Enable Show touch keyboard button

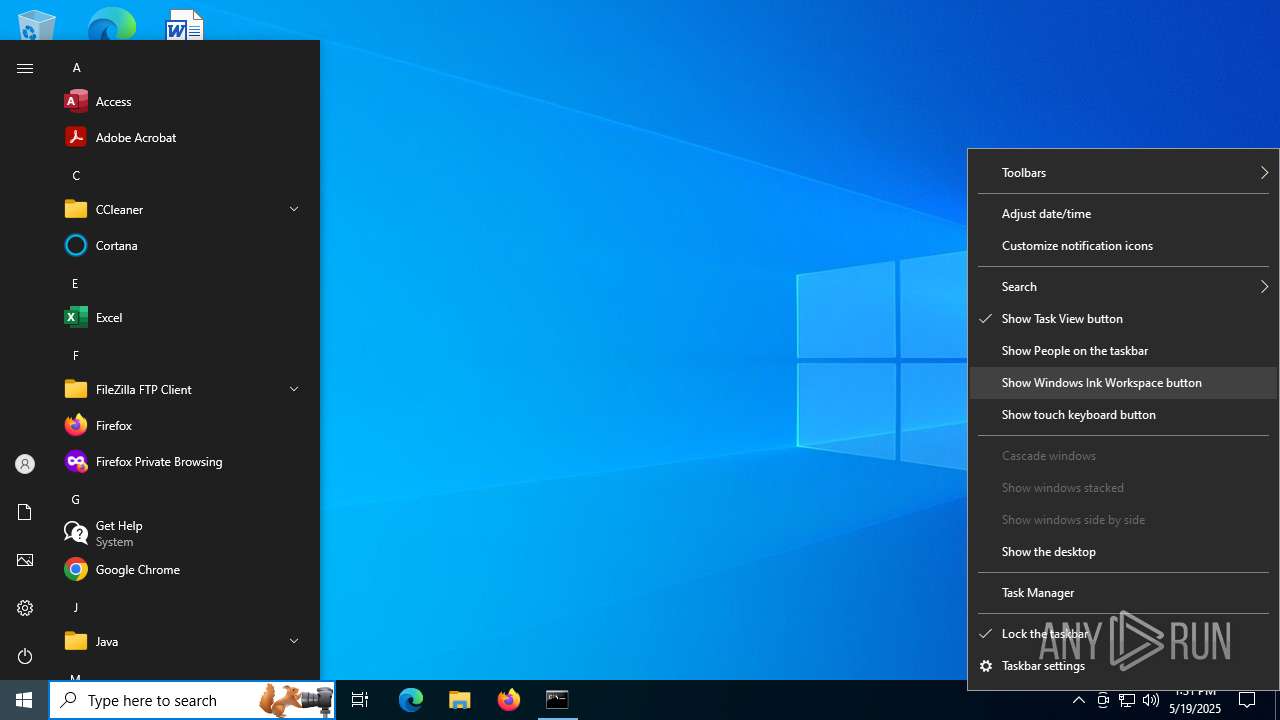point(1123,415)
